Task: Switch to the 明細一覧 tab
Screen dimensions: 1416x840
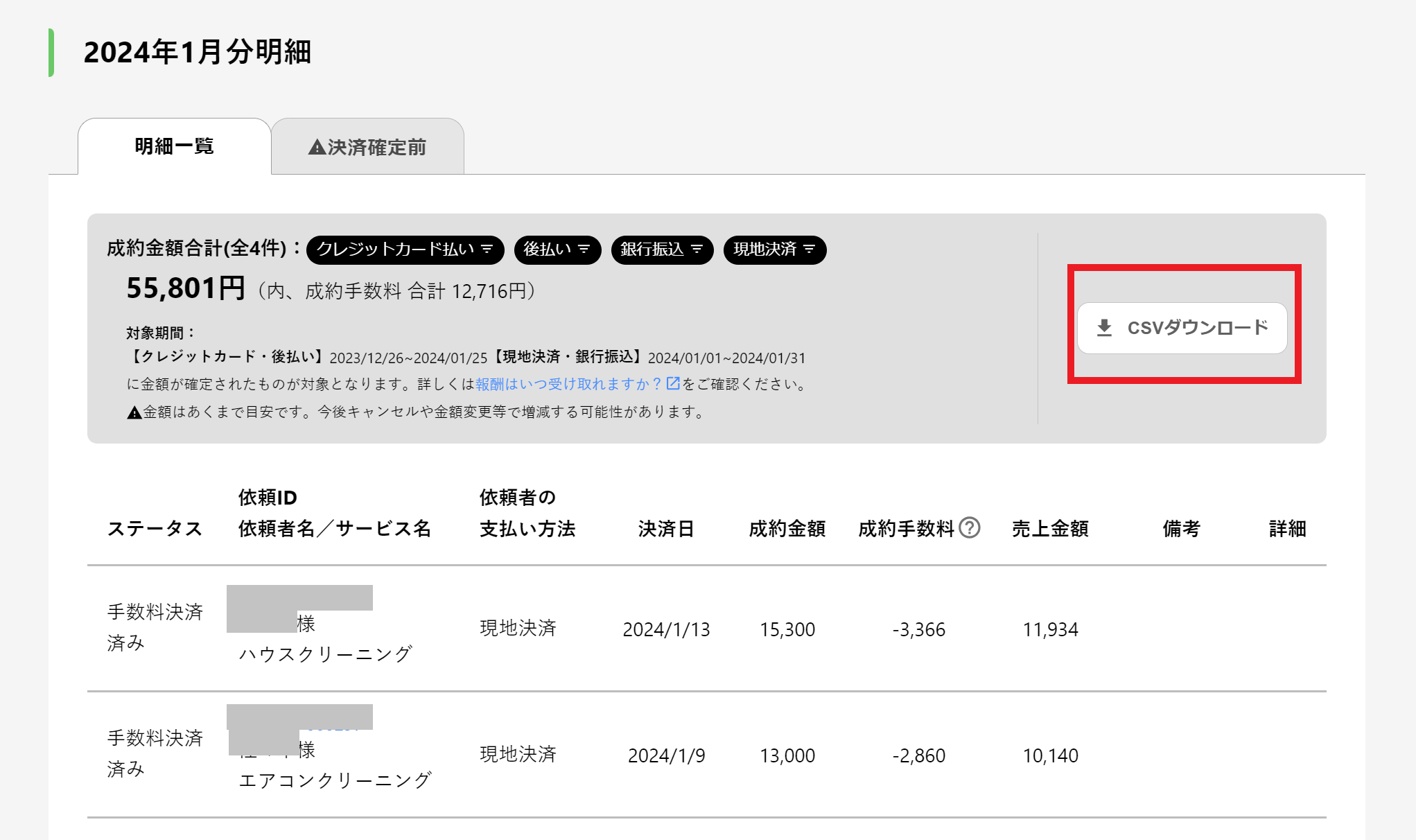Action: pos(174,146)
